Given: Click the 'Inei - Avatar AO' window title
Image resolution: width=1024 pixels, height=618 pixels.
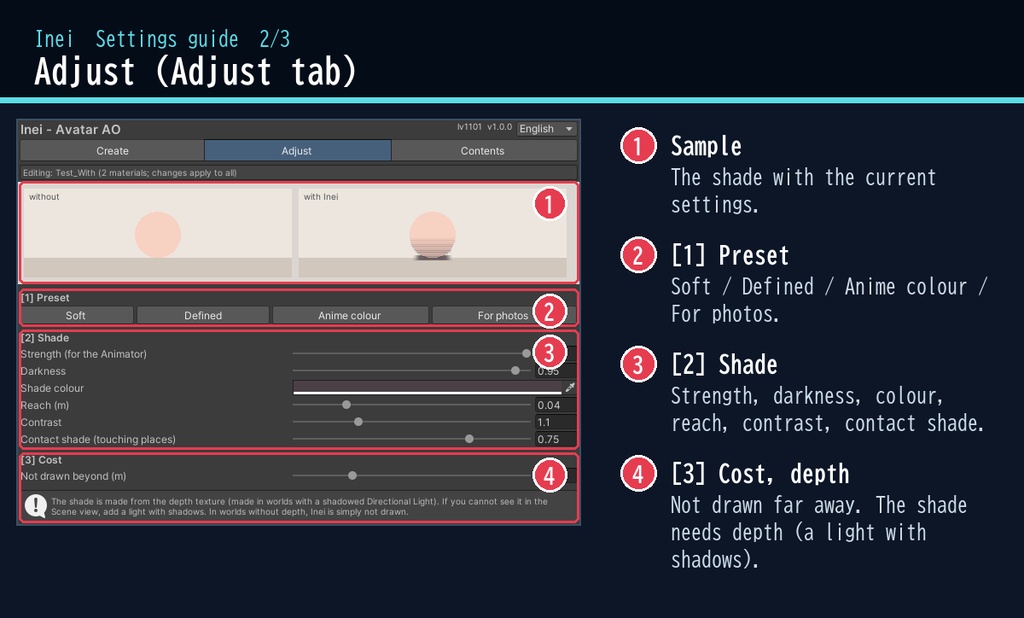Looking at the screenshot, I should tap(71, 129).
